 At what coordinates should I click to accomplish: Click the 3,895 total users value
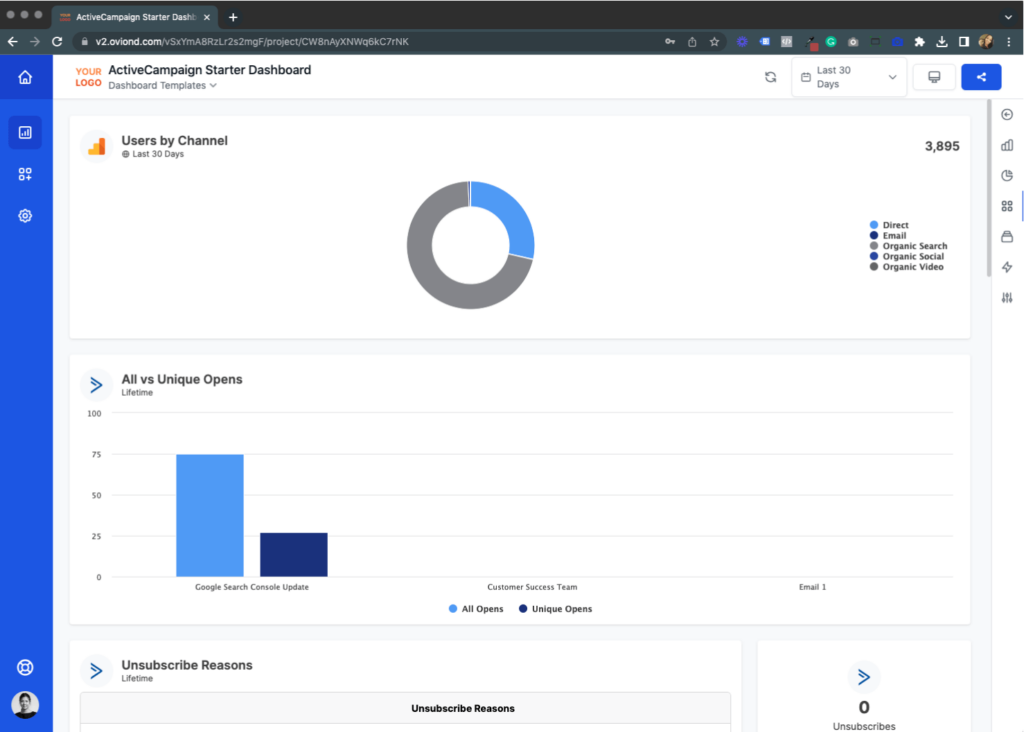(942, 146)
